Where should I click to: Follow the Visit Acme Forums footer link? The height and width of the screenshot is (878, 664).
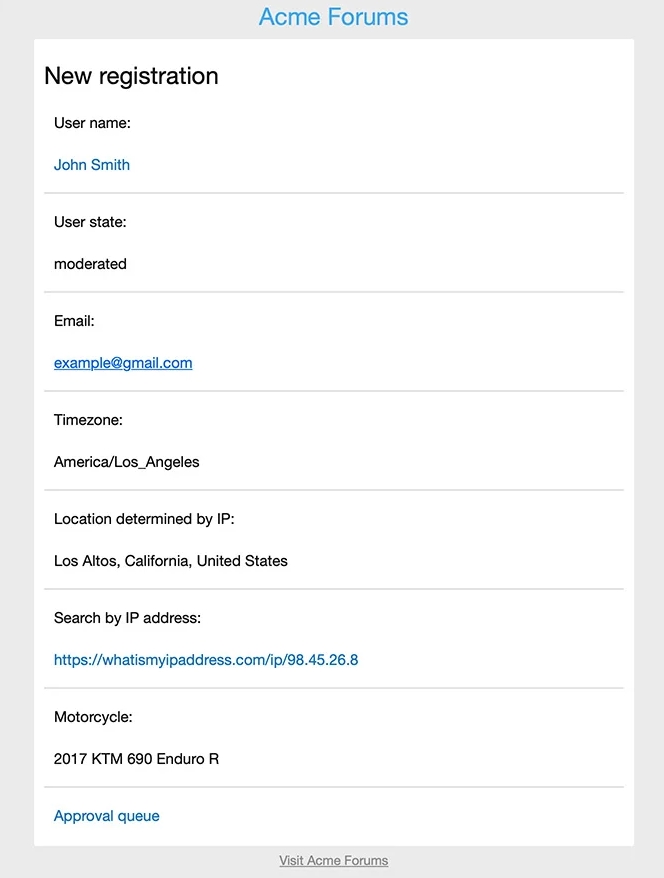[x=333, y=860]
